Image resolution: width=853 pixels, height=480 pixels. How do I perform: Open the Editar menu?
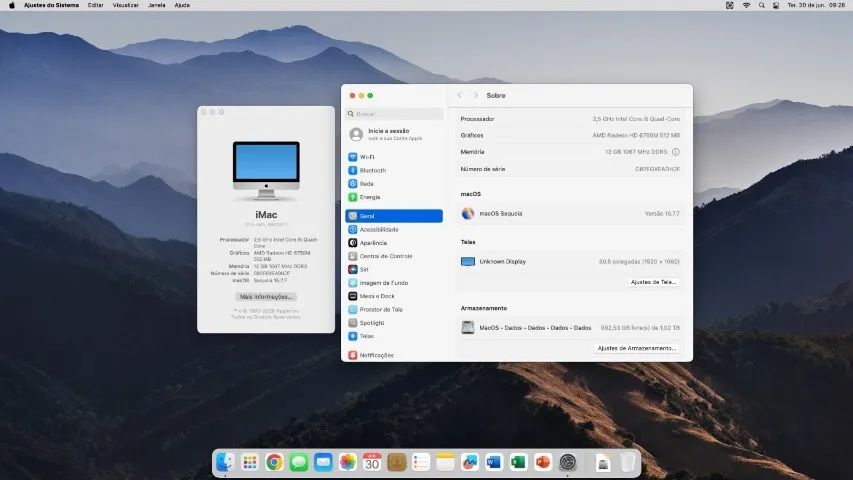pyautogui.click(x=95, y=5)
